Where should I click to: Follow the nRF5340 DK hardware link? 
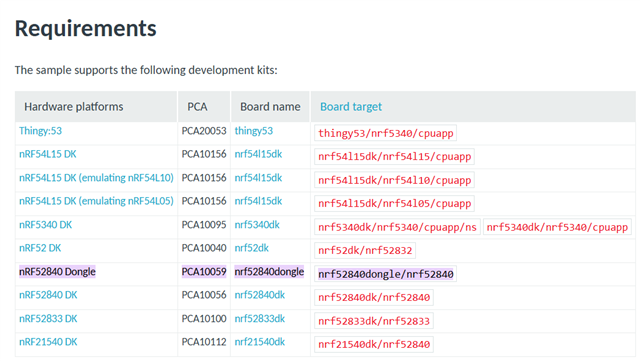[45, 225]
